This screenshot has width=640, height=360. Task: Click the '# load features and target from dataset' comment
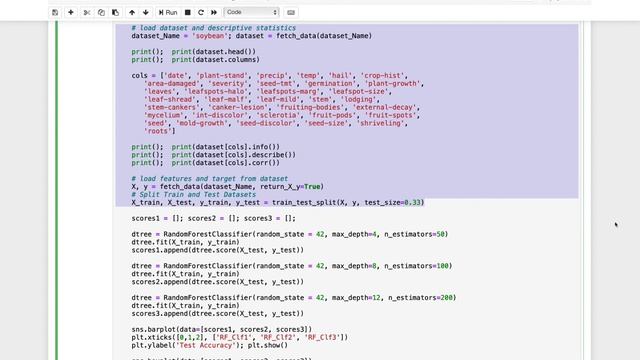tap(209, 178)
